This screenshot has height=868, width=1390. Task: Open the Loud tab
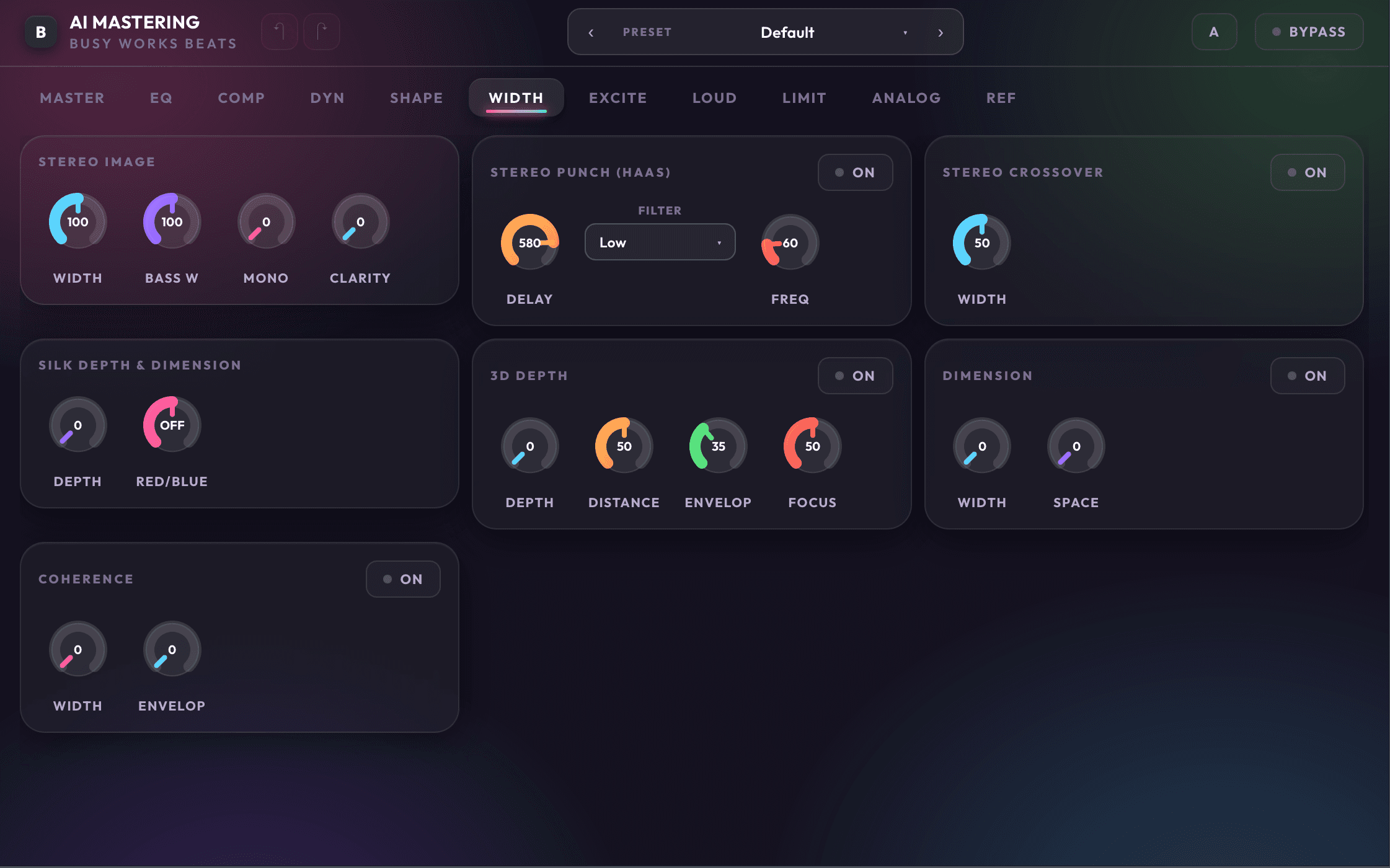714,98
